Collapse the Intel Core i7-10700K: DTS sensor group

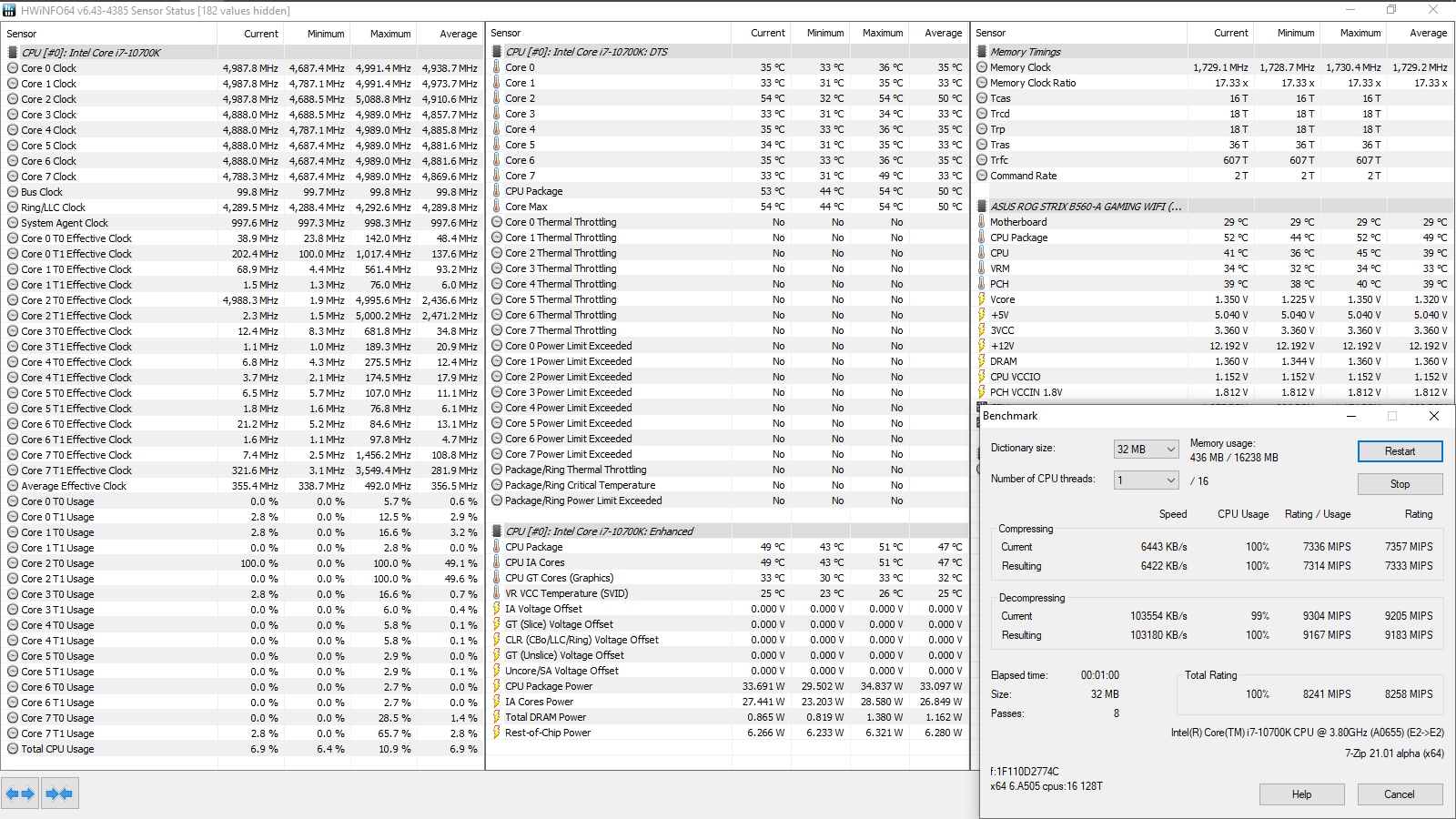(497, 52)
